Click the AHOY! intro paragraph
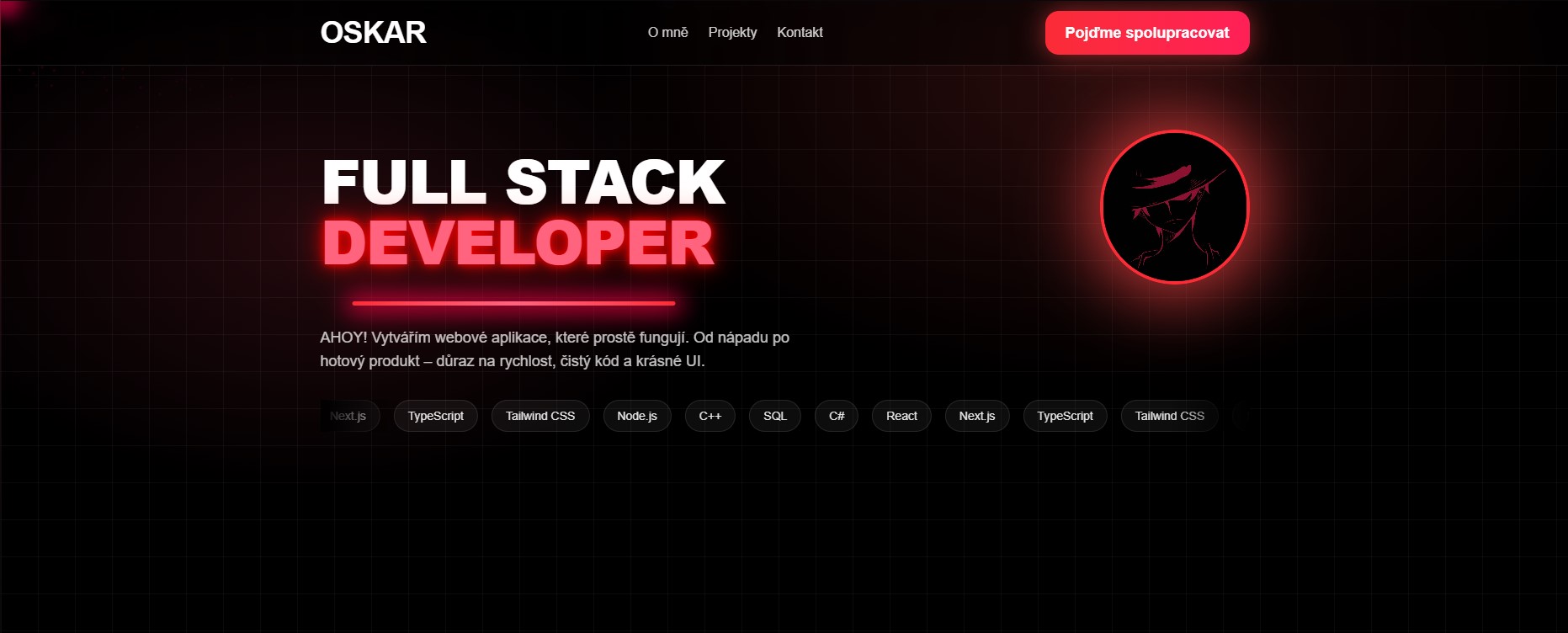Image resolution: width=1568 pixels, height=633 pixels. 554,349
